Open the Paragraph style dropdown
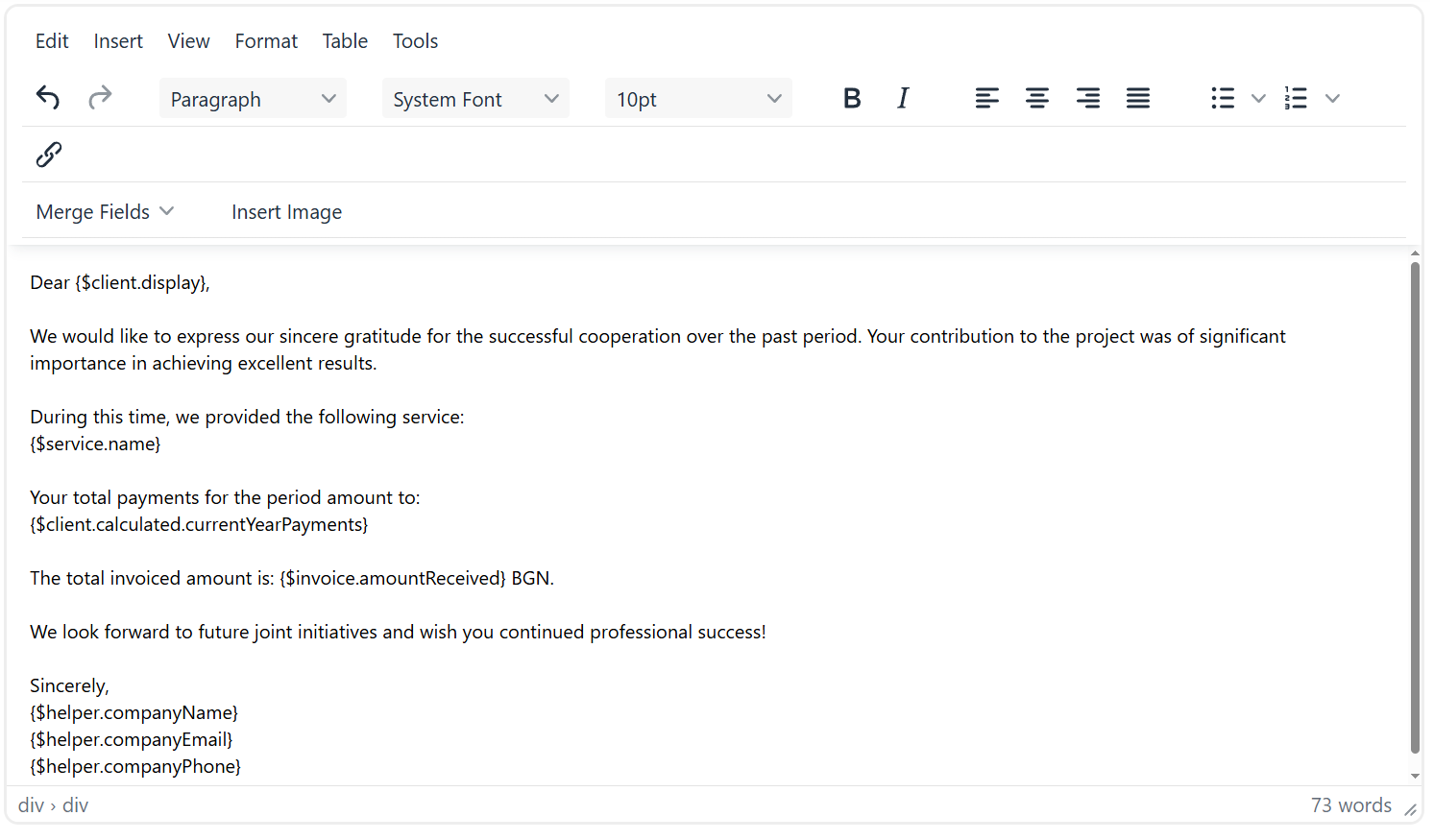The image size is (1434, 840). coord(252,97)
